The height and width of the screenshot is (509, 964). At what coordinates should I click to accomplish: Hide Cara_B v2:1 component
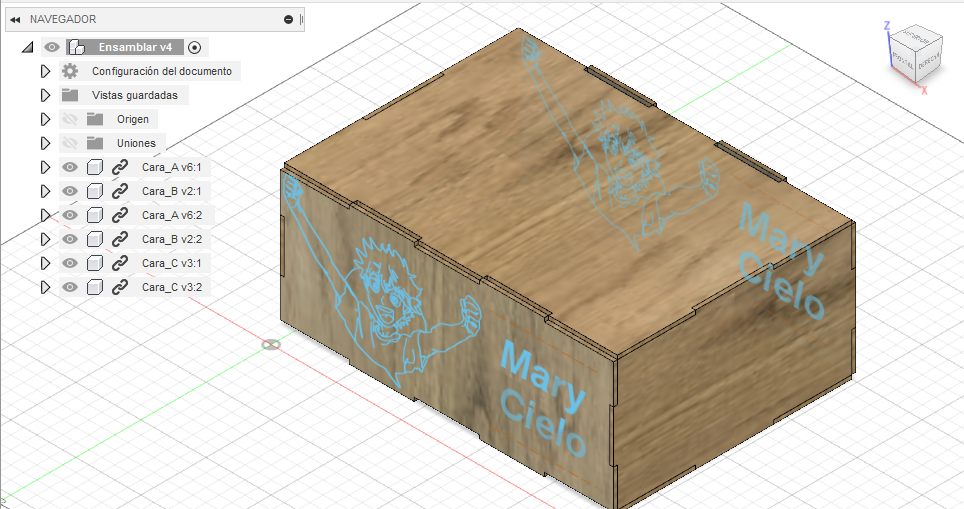[x=70, y=191]
